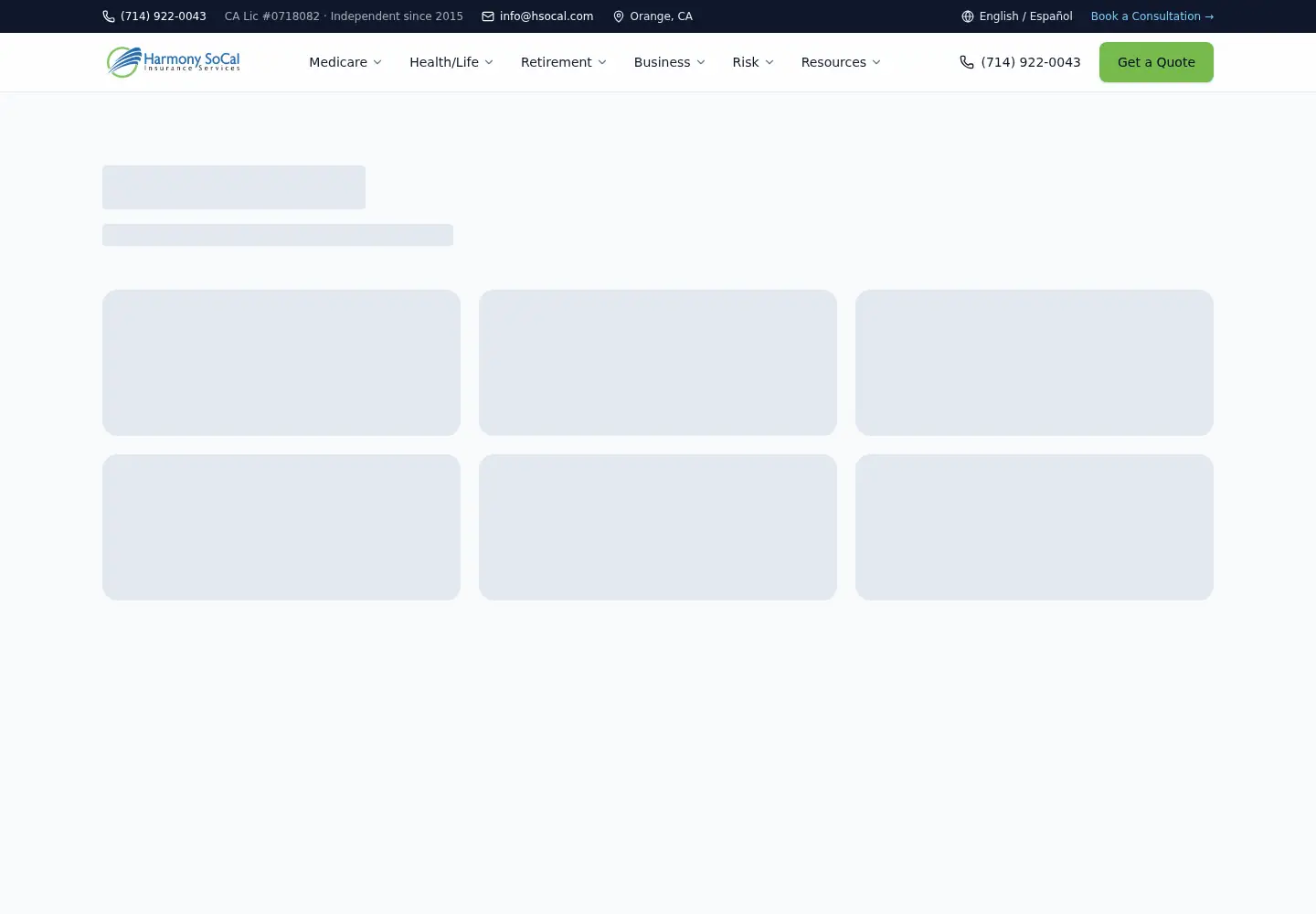The image size is (1316, 914).
Task: Click the Orange, CA location text
Action: (x=662, y=16)
